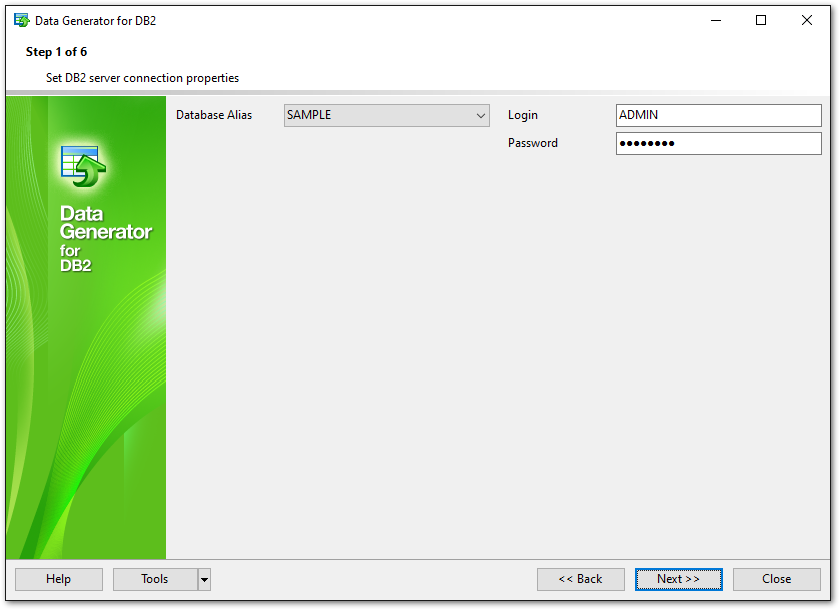Click the 'Step 1 of 6' heading
Viewport: 840px width, 610px height.
(56, 52)
